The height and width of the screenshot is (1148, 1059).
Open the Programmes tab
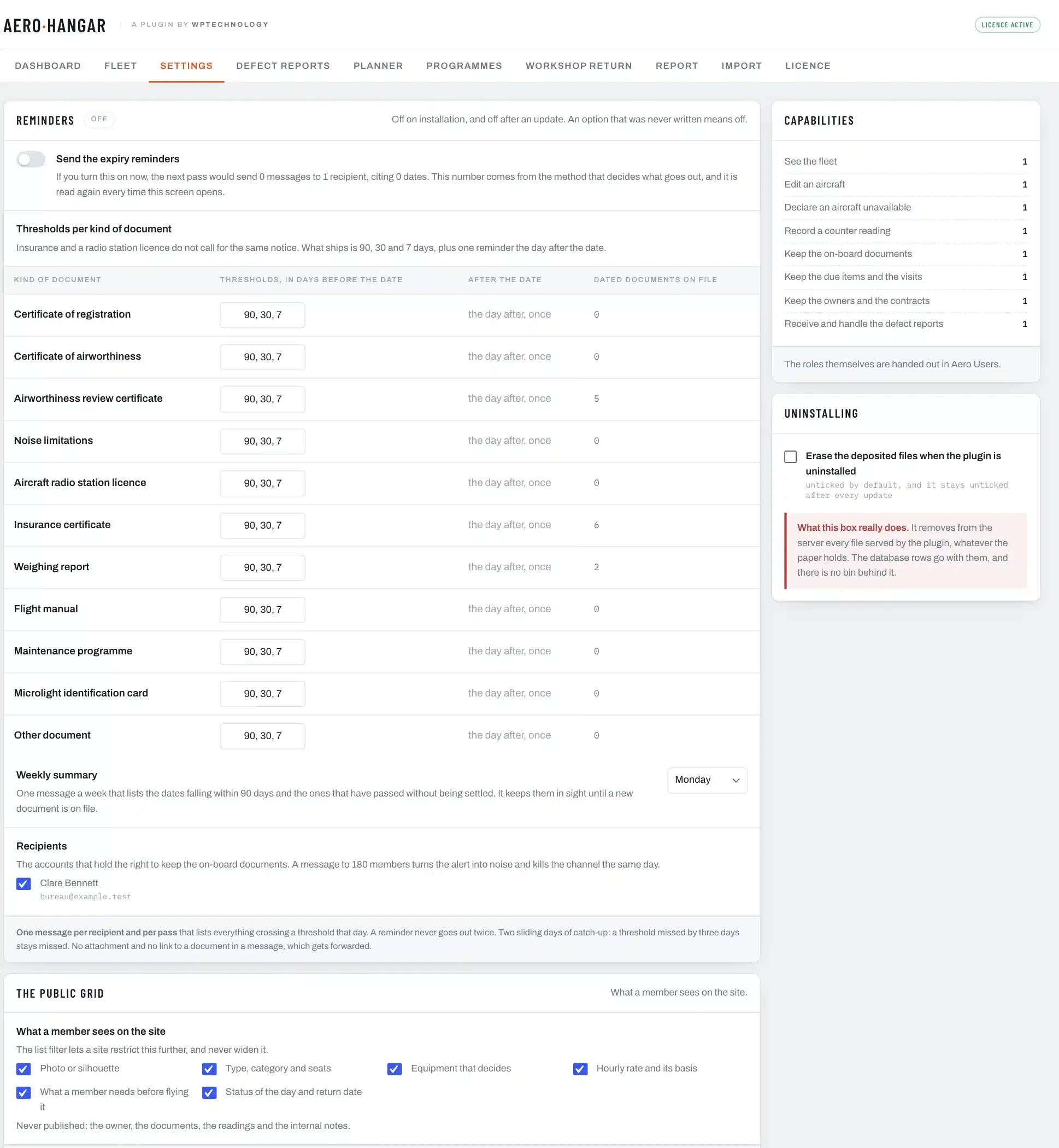[464, 66]
